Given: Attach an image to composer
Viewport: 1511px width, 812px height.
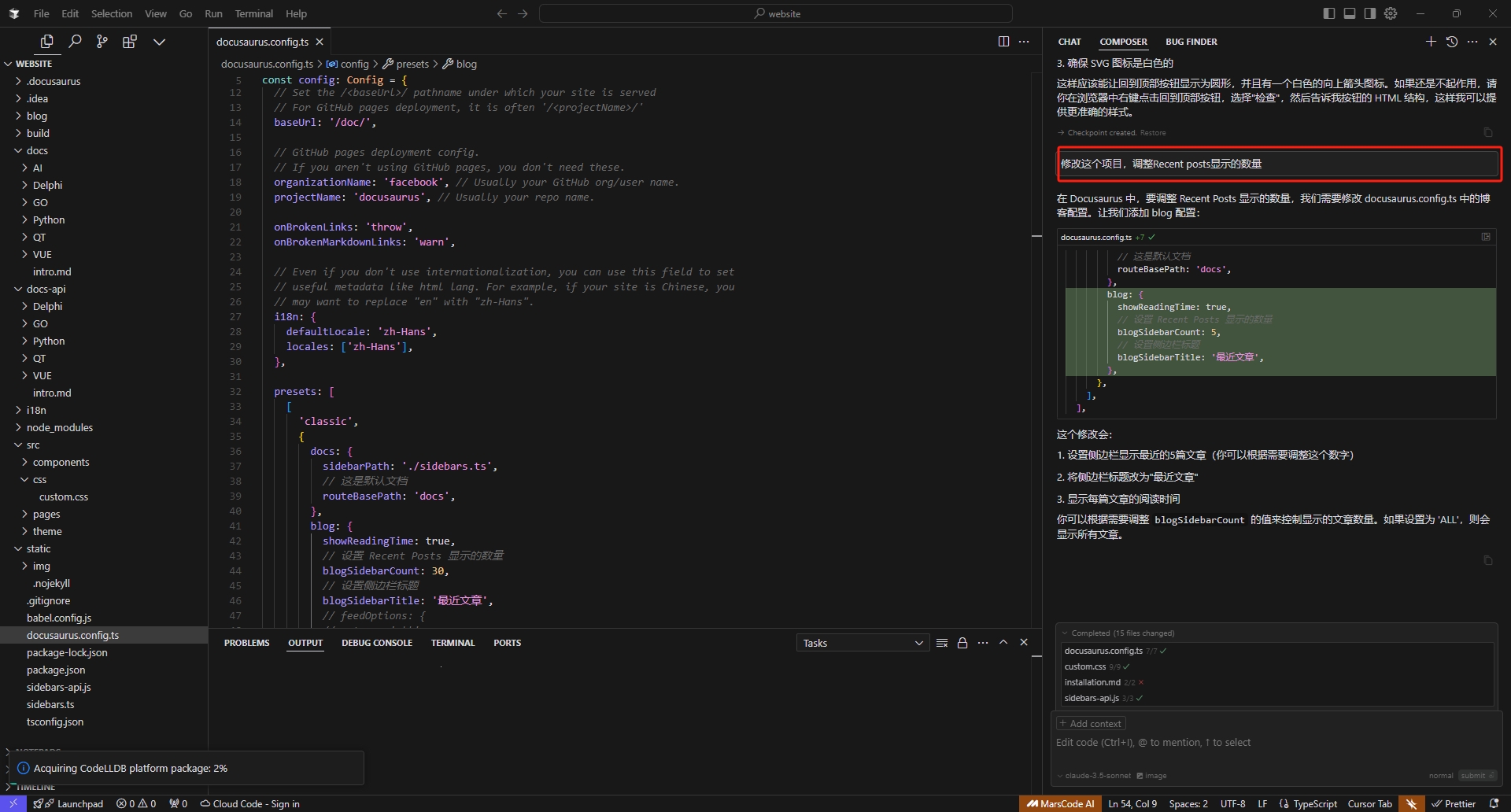Looking at the screenshot, I should 1151,776.
